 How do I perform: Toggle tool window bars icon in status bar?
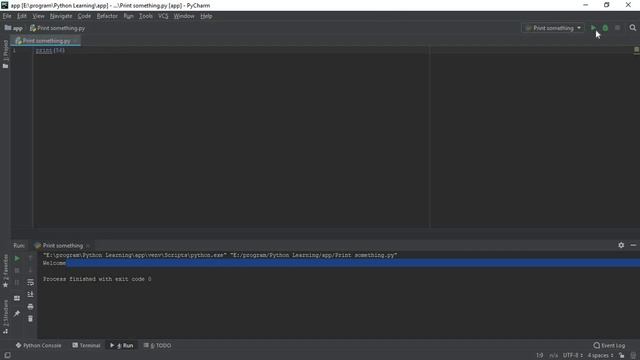click(7, 356)
